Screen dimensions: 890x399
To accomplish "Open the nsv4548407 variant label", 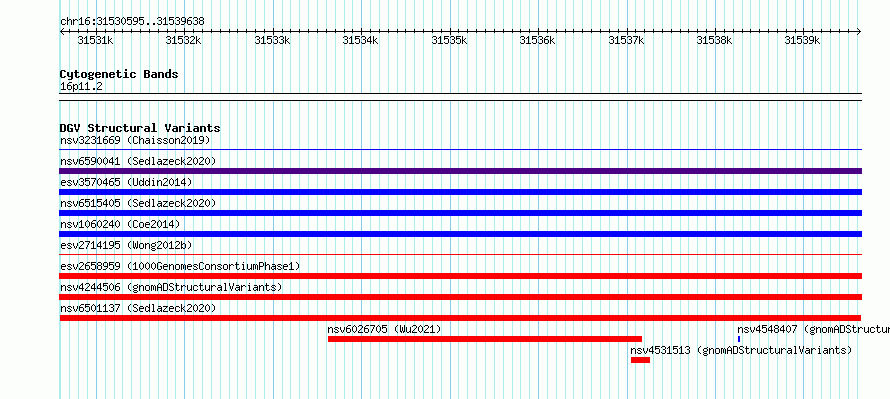I will 813,329.
